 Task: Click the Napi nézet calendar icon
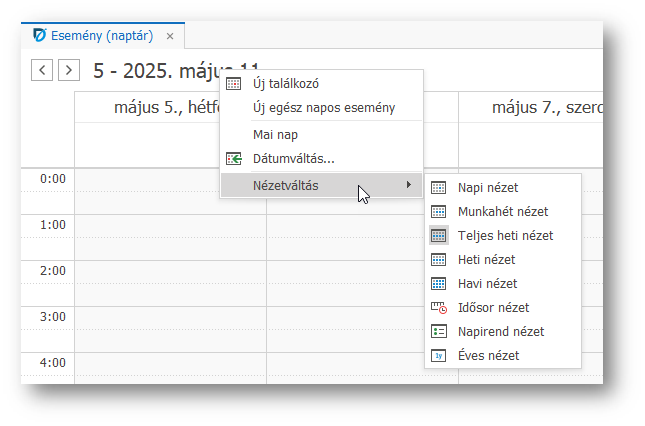pos(438,187)
